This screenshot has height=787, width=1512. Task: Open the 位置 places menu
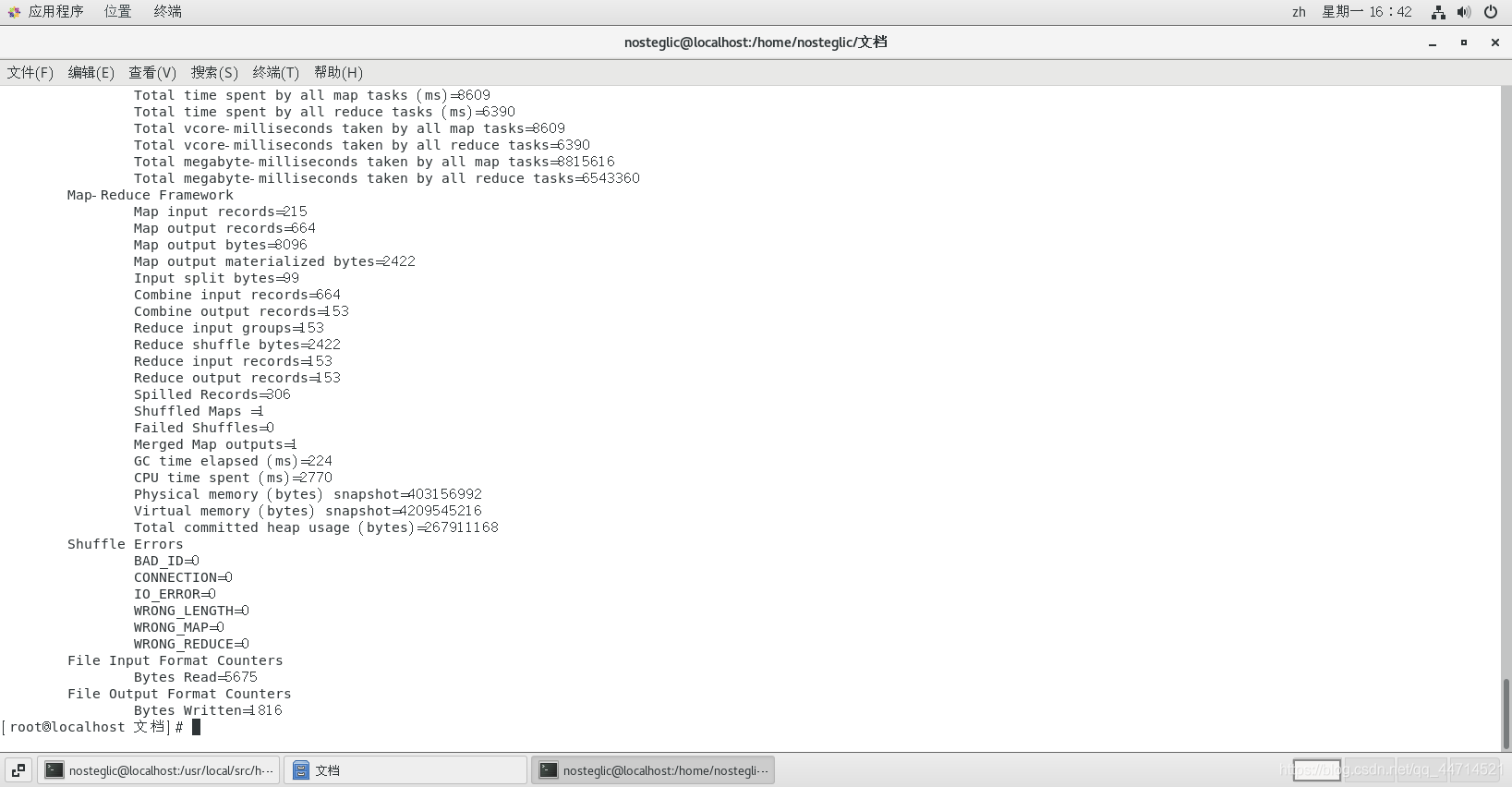coord(117,12)
